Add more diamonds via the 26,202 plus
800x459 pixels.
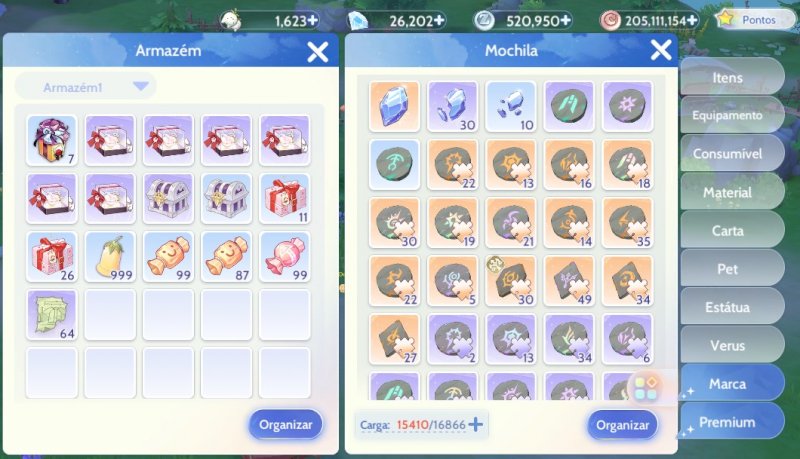pos(438,20)
